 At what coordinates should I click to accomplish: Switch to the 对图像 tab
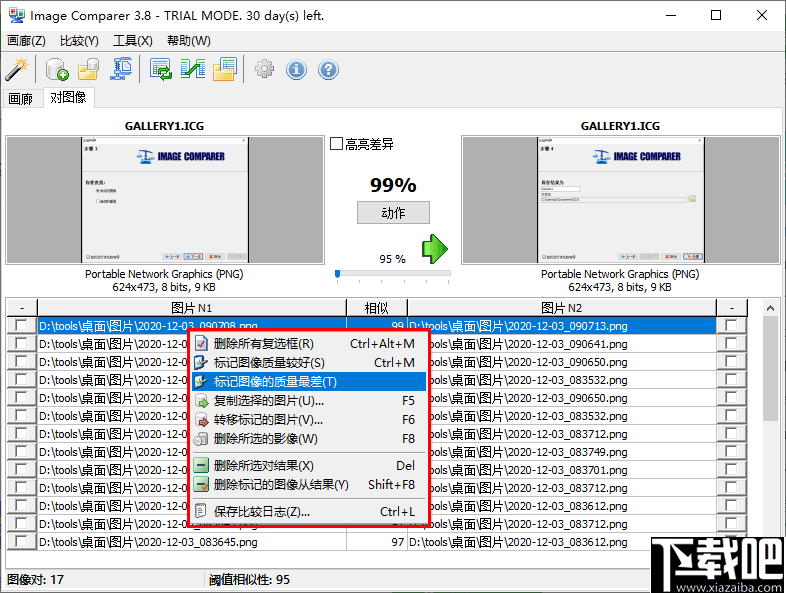(68, 97)
